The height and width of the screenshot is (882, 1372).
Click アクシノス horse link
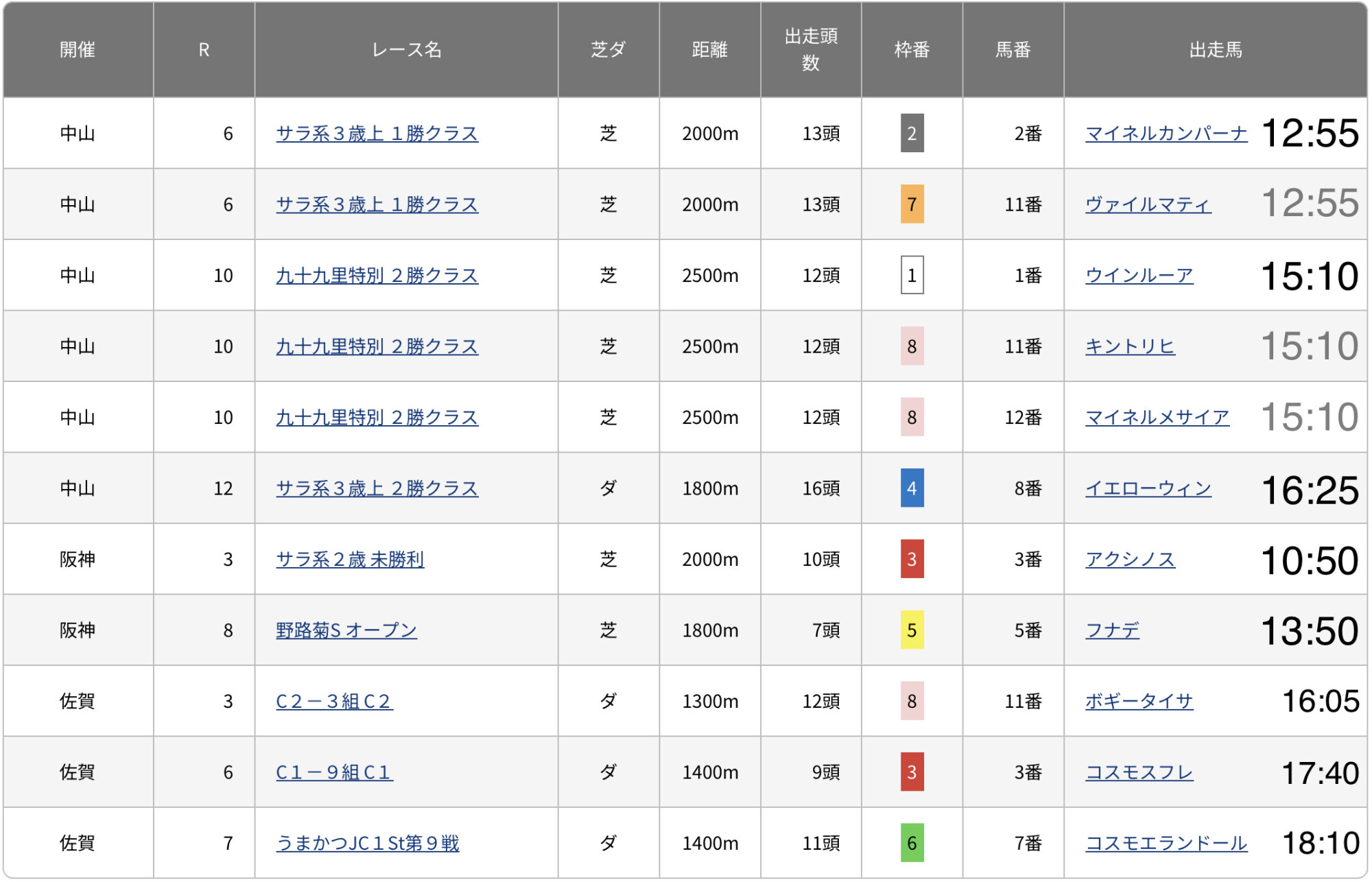1129,559
